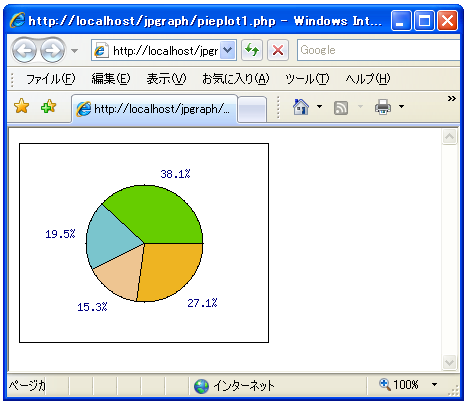Click the インターネット zone text in status bar
469x406 pixels.
pyautogui.click(x=244, y=386)
